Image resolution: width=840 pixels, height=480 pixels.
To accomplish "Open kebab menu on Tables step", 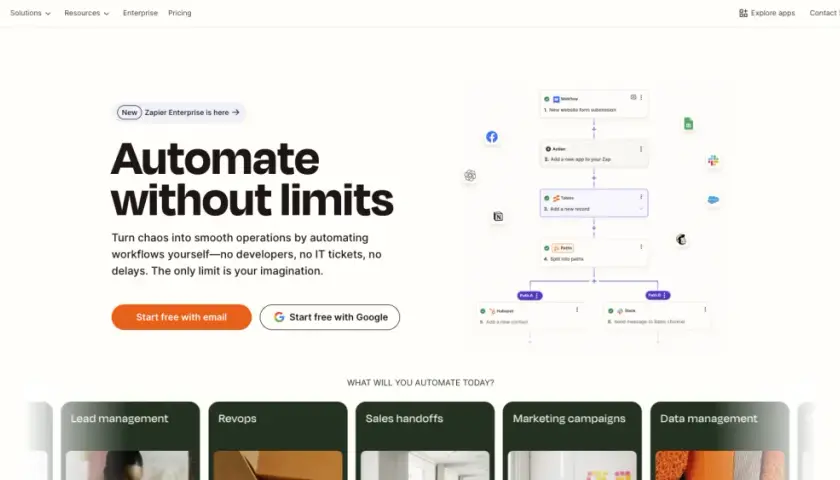I will 641,197.
